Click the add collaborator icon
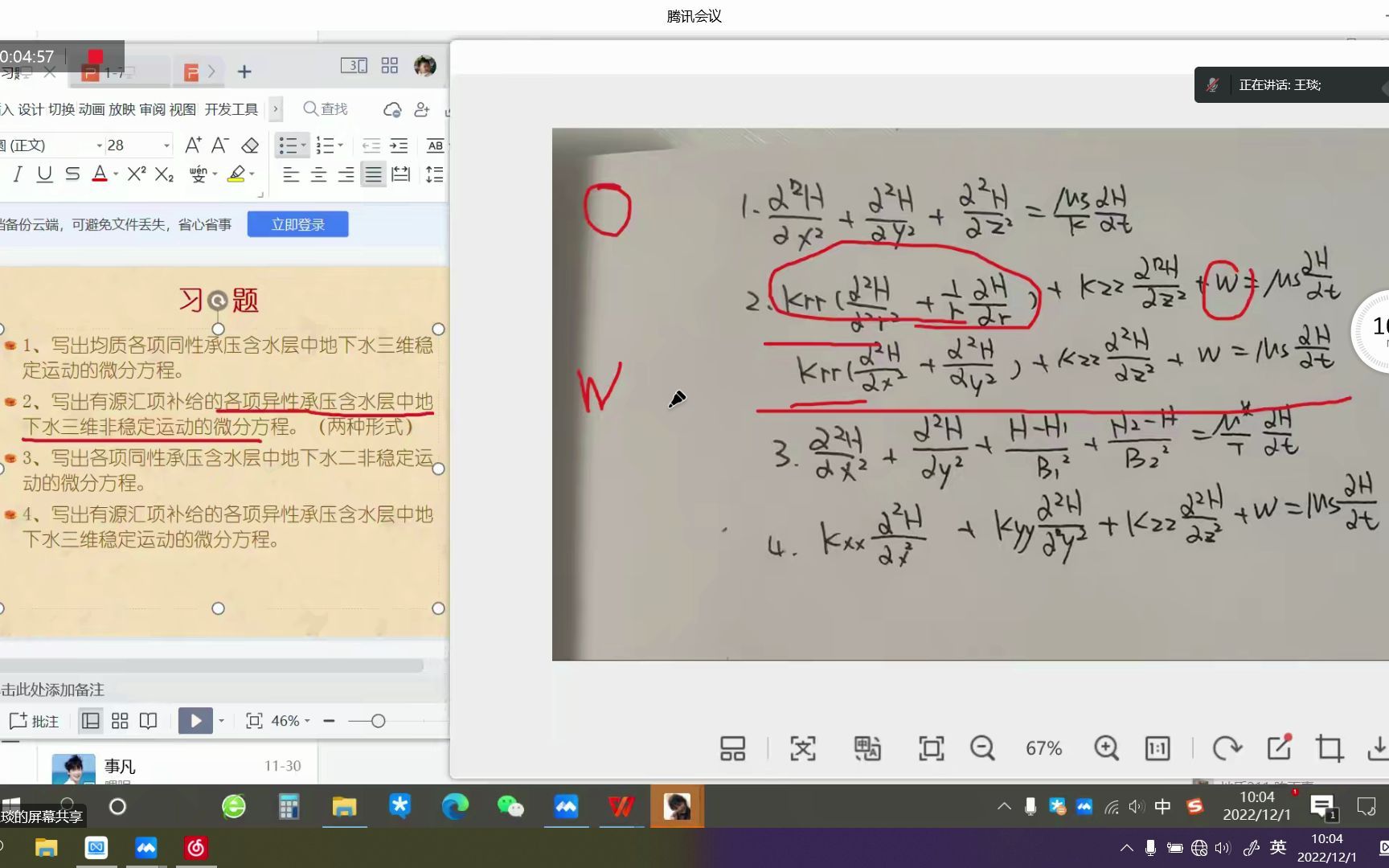This screenshot has width=1389, height=868. click(x=422, y=109)
